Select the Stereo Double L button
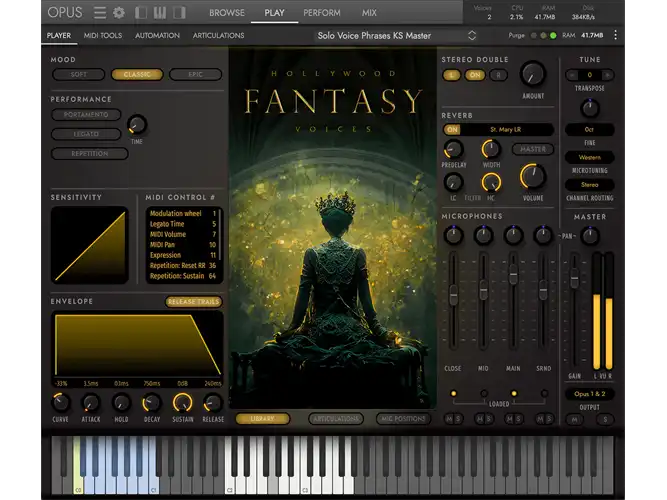667x500 pixels. click(452, 75)
